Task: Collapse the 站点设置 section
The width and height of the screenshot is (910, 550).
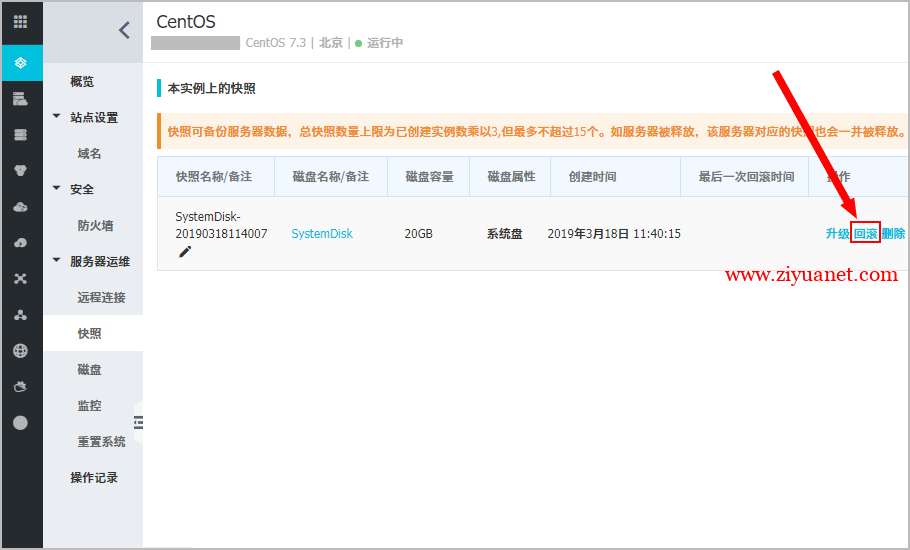Action: 56,117
